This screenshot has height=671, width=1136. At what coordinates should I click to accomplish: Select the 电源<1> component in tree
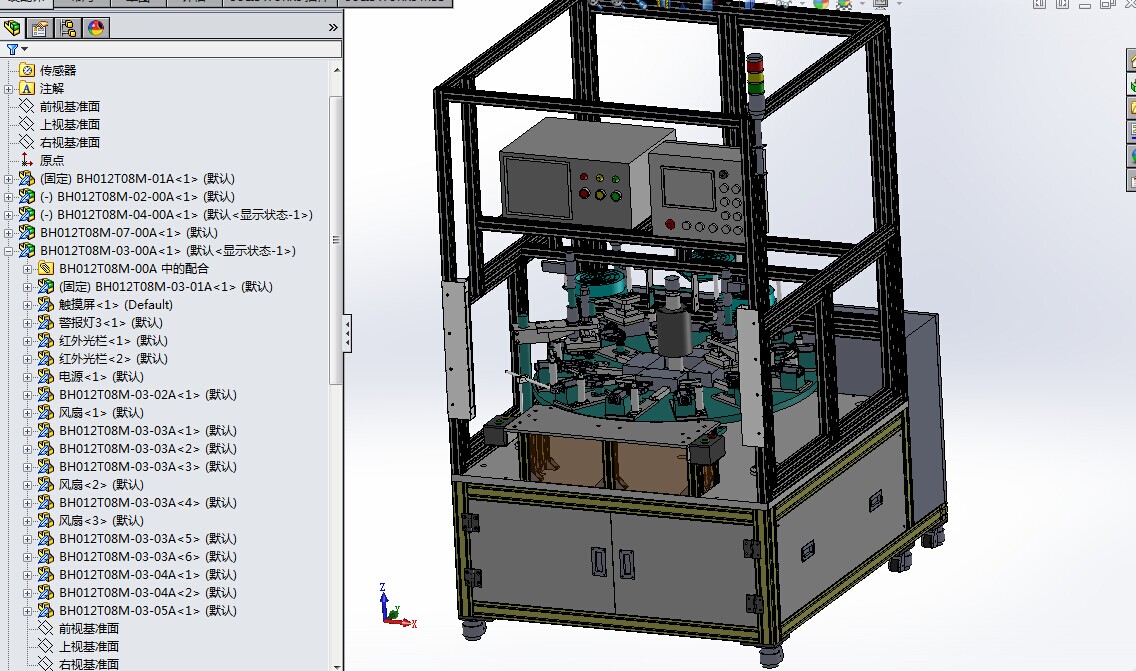click(x=100, y=377)
